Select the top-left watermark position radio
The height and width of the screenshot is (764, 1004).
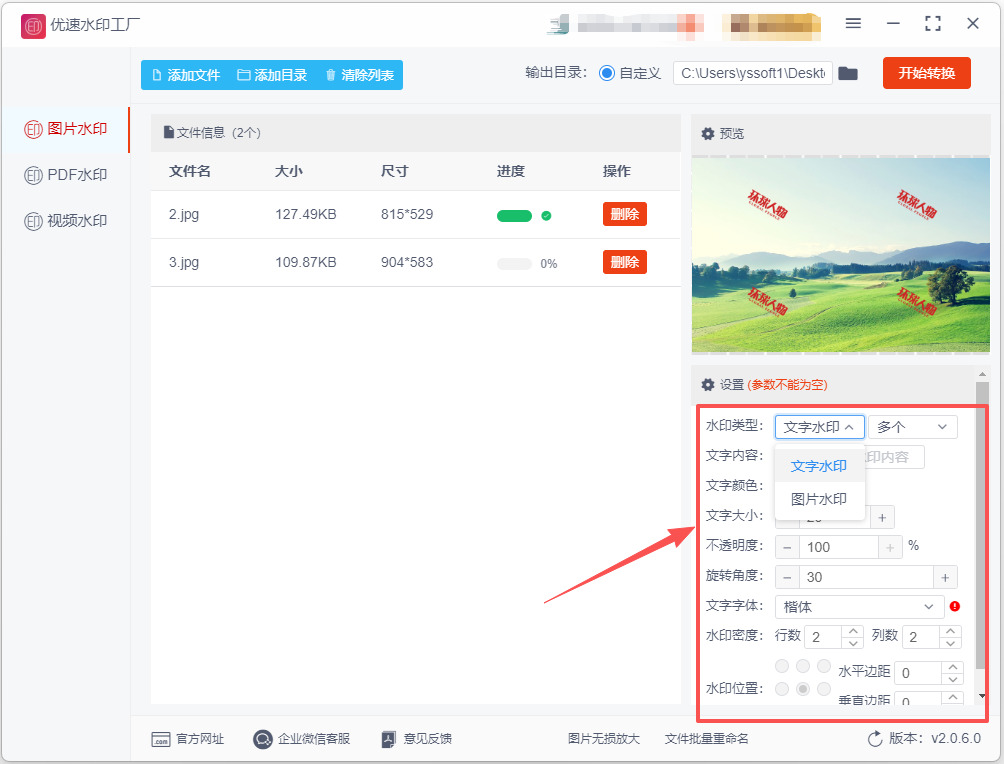coord(782,666)
